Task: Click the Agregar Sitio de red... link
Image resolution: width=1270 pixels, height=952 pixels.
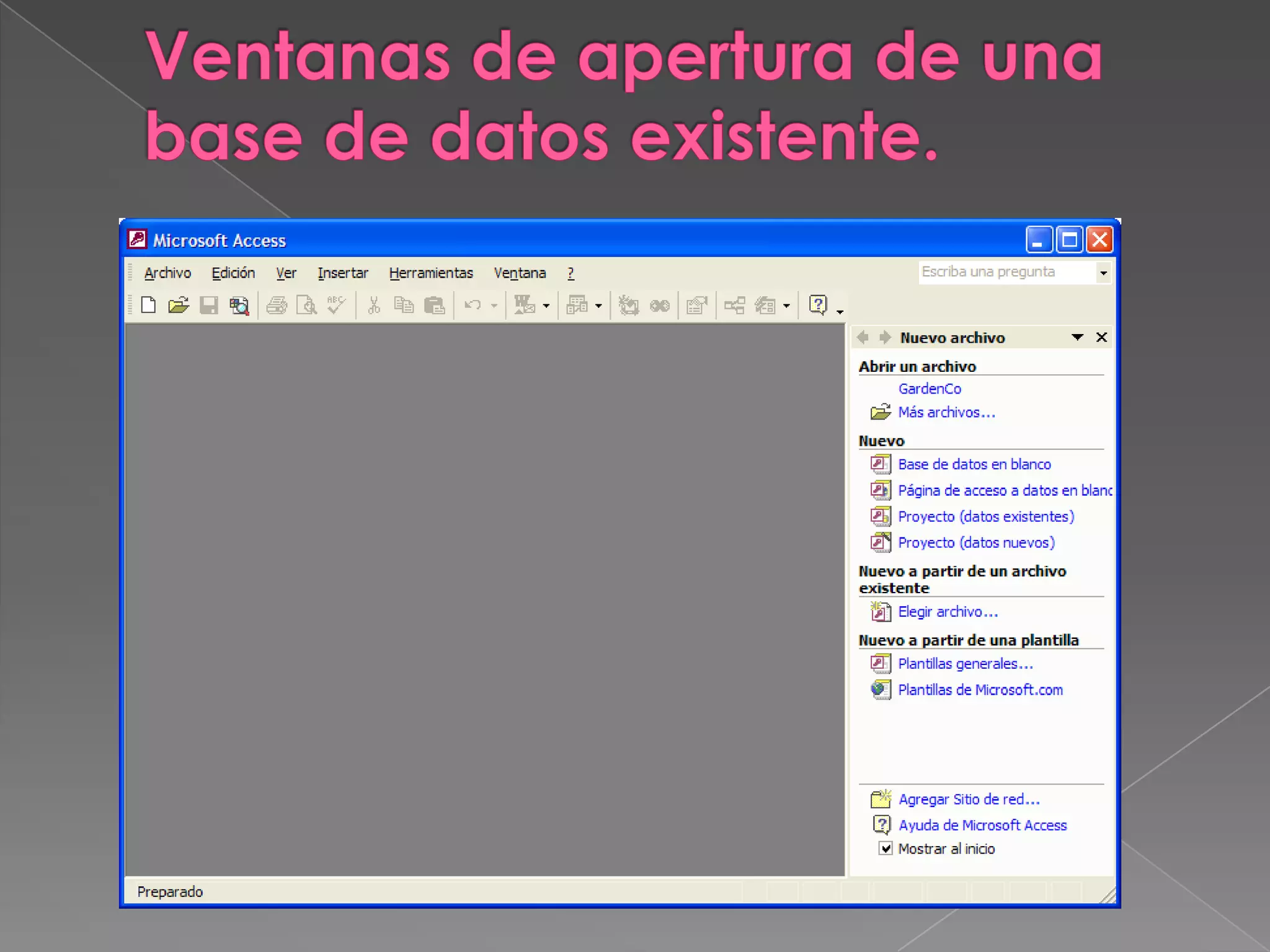Action: click(969, 800)
